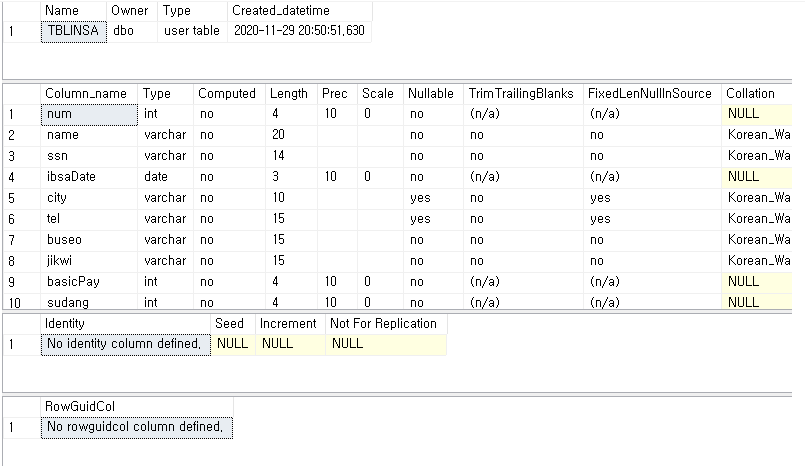Screen dimensions: 805x466
Task: Select the Nullable column header
Action: [433, 94]
